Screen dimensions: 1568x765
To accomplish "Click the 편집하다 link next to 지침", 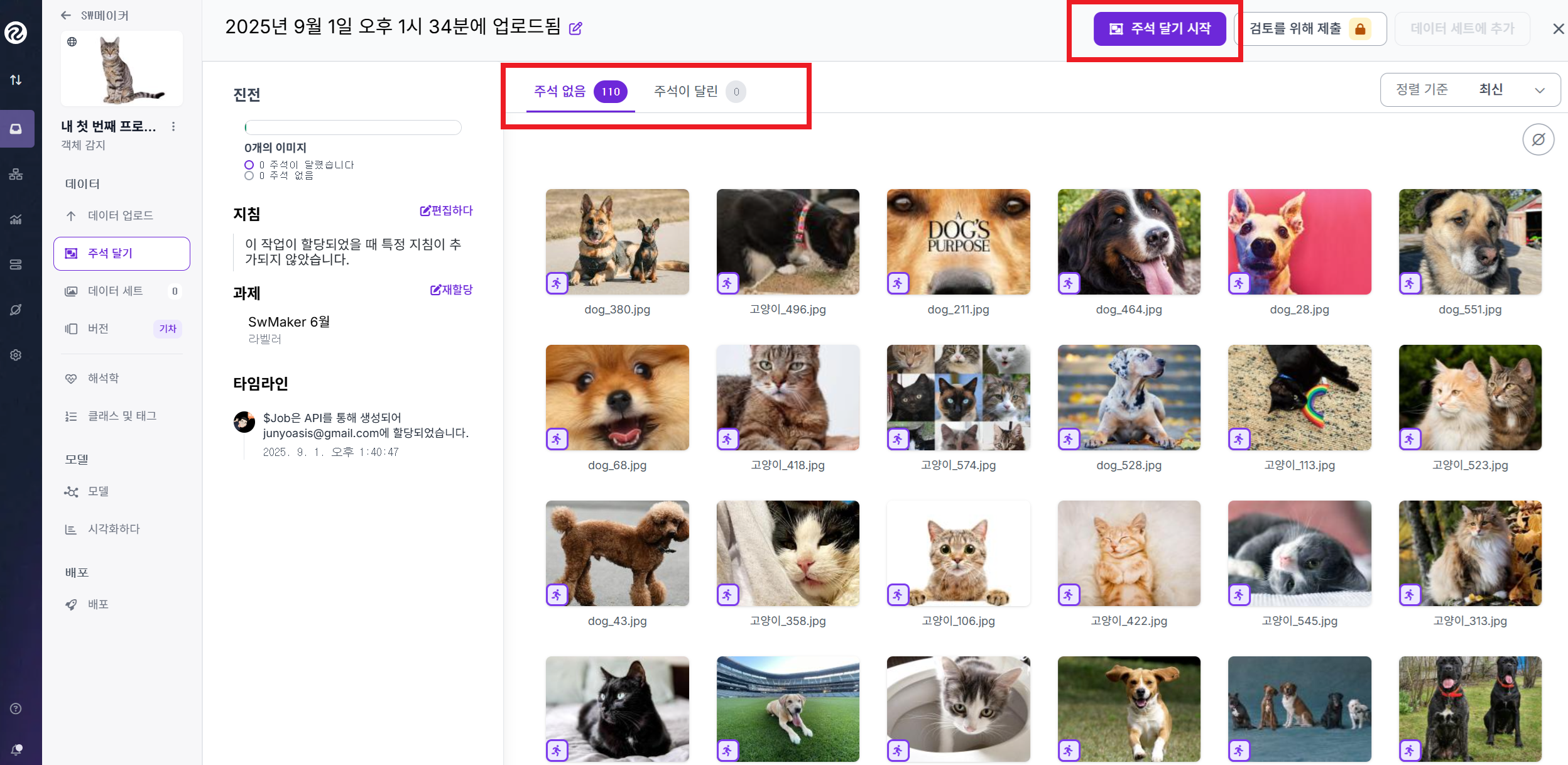I will pyautogui.click(x=446, y=210).
